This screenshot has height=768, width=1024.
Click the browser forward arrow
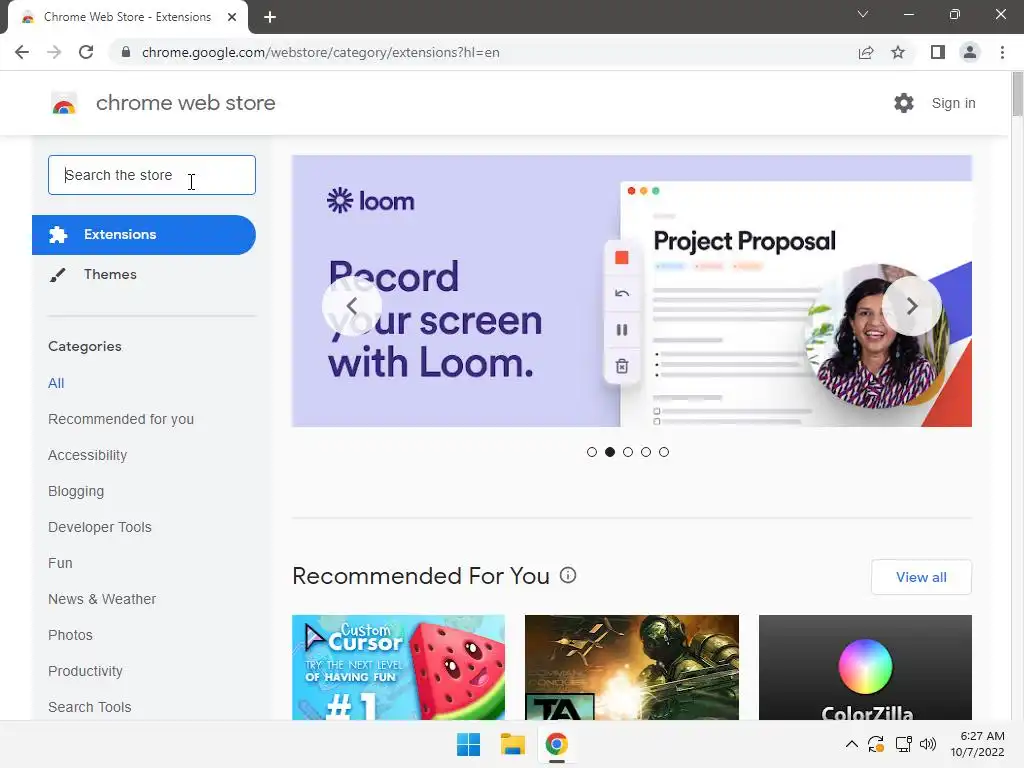pos(54,52)
